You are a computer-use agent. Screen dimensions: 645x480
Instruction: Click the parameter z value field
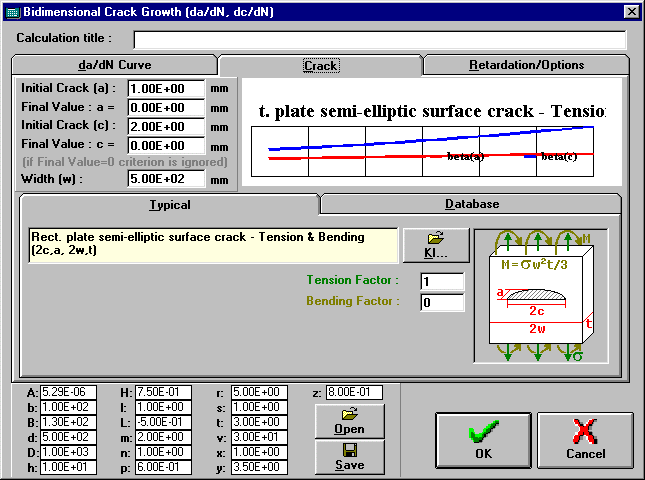click(x=352, y=393)
